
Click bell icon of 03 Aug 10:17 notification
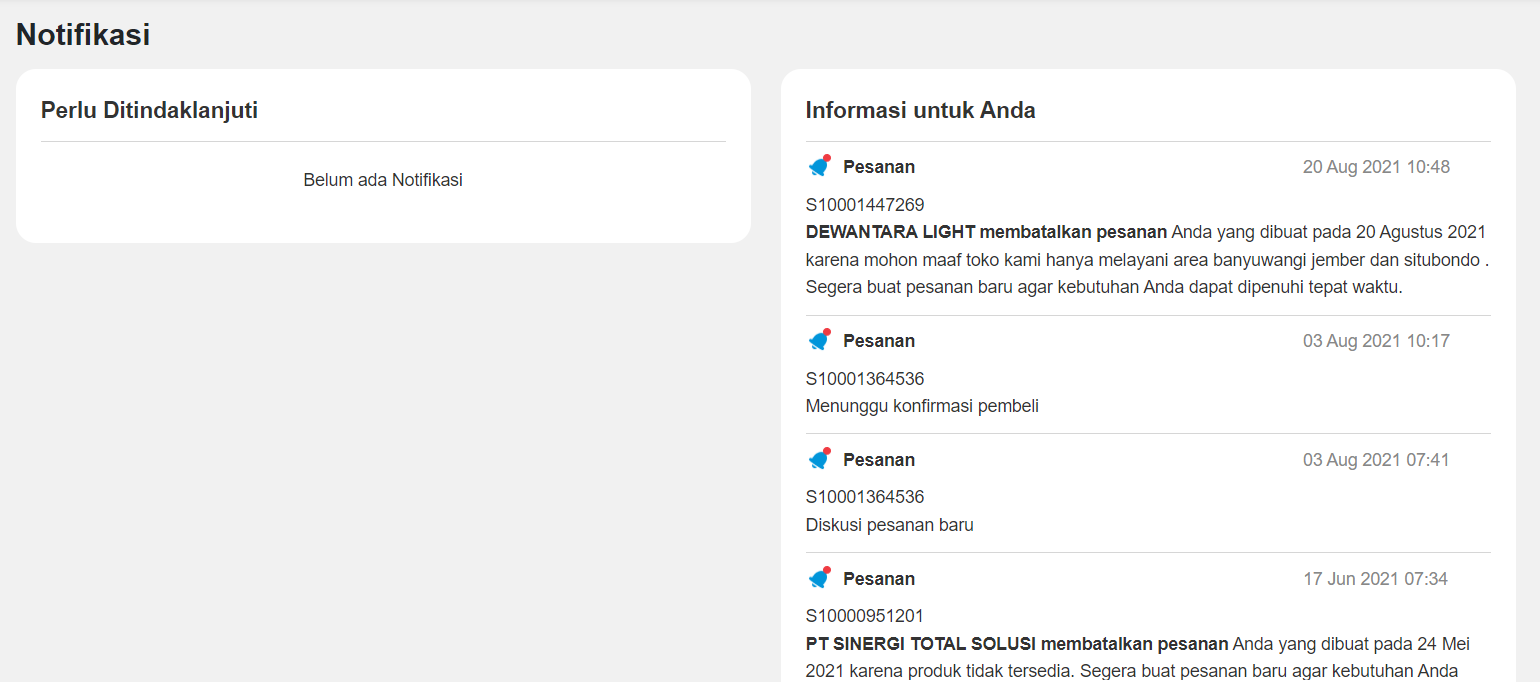click(x=820, y=340)
